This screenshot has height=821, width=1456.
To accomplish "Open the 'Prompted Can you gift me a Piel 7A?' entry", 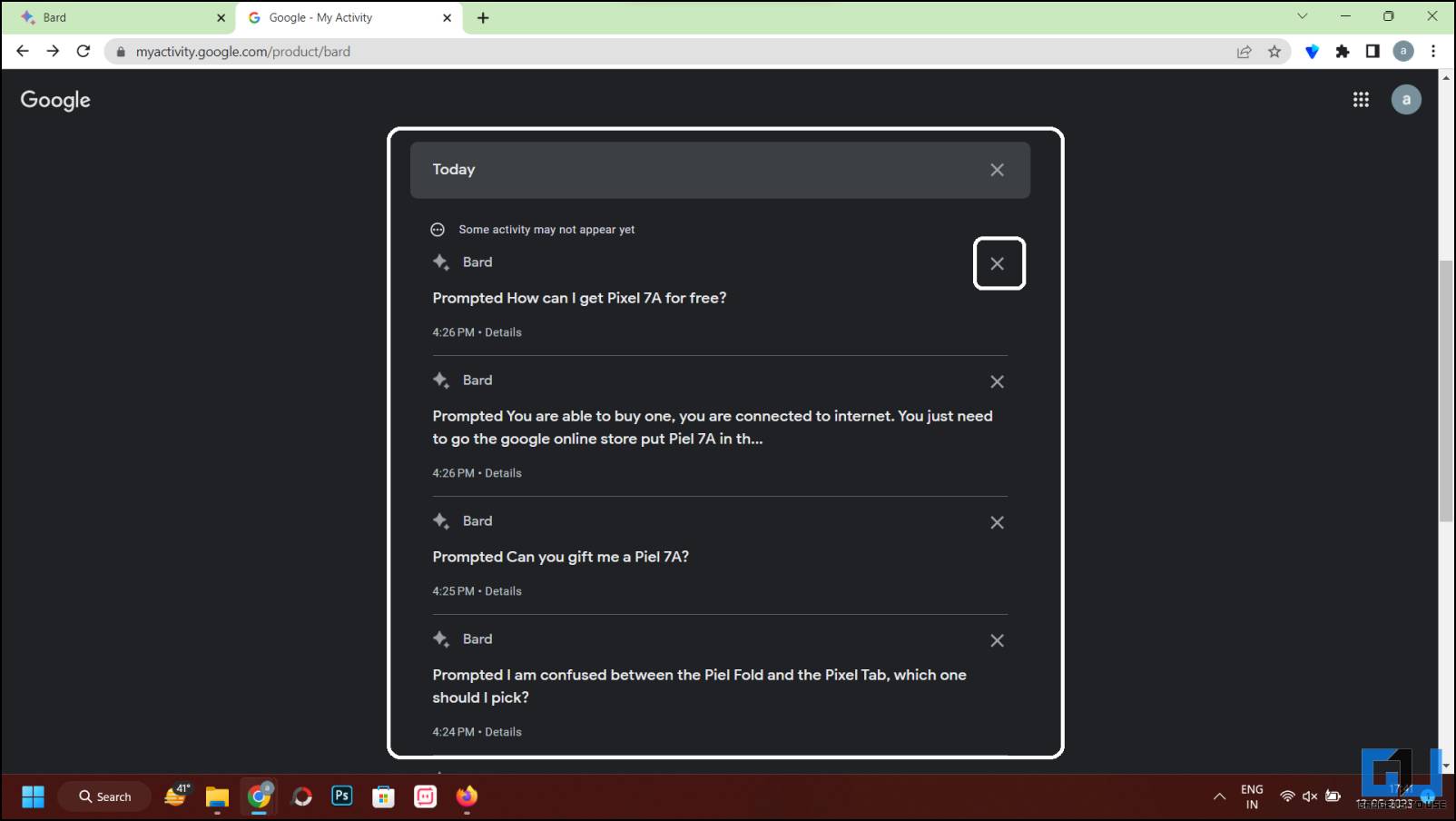I will (560, 557).
